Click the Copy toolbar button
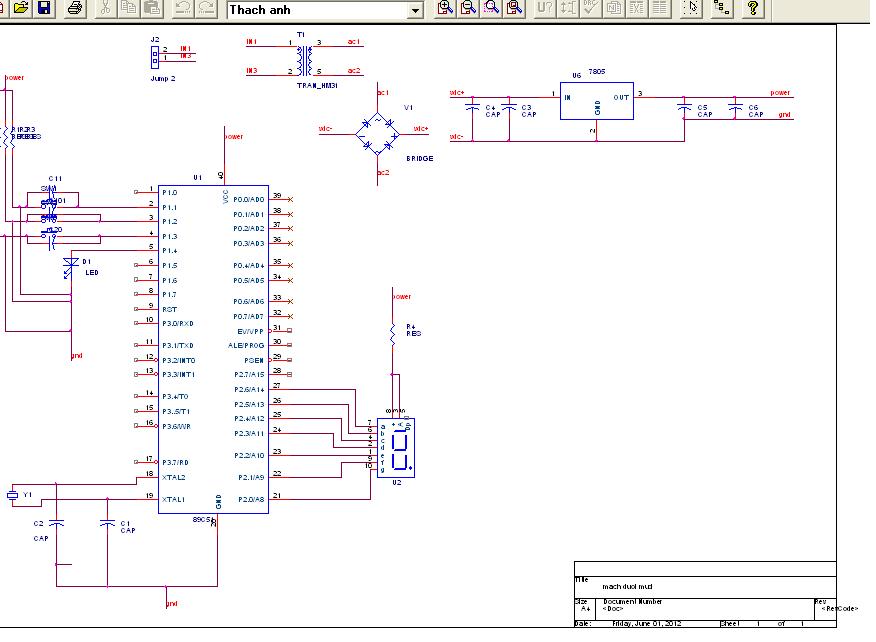The height and width of the screenshot is (642, 876). pos(129,8)
